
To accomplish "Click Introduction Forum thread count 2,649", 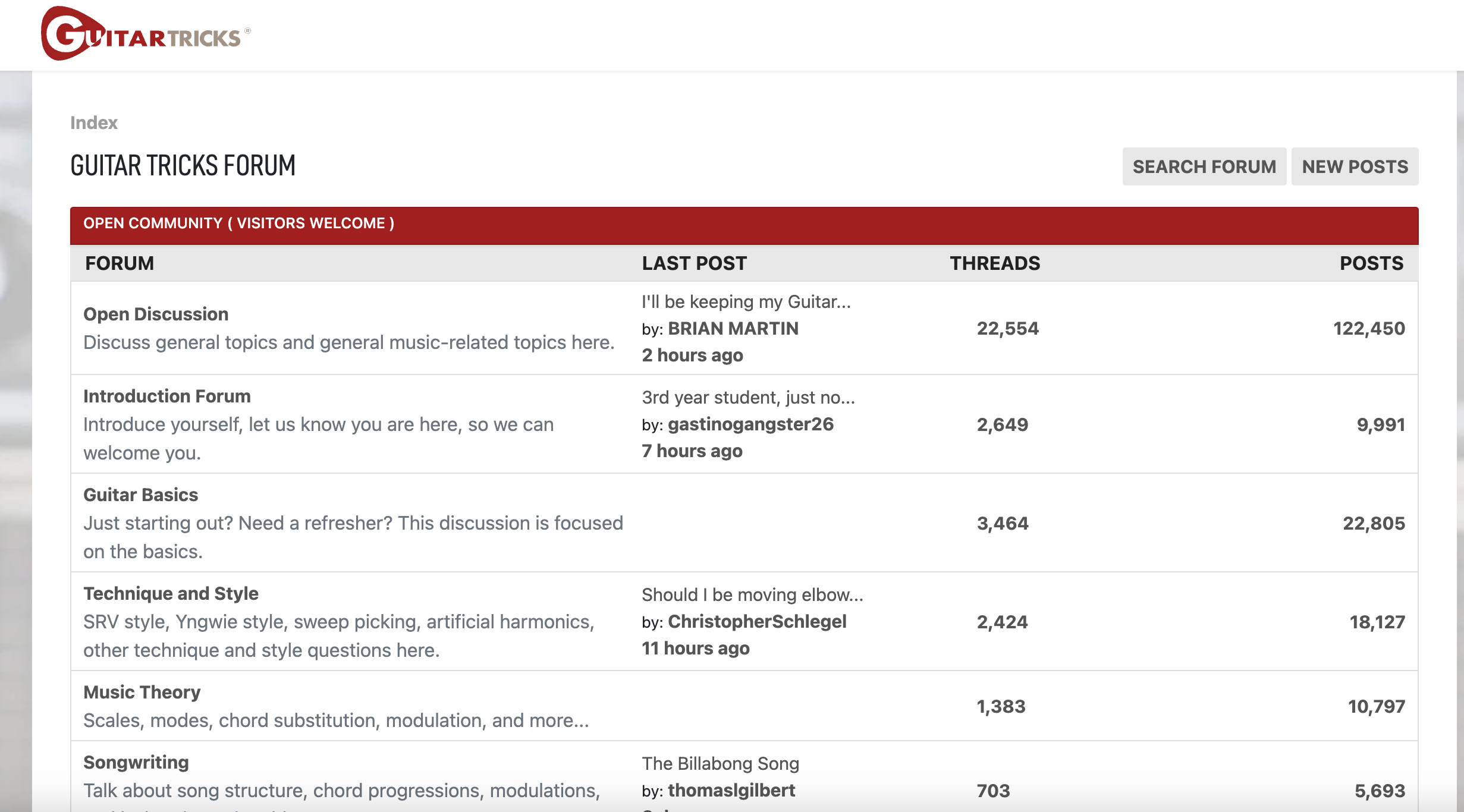I will [1003, 424].
